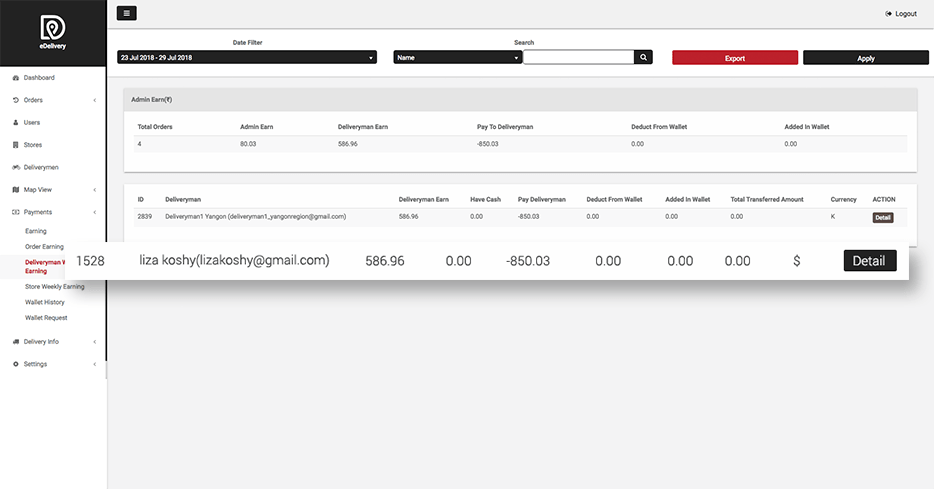
Task: Focus the Search text field
Action: coord(578,57)
